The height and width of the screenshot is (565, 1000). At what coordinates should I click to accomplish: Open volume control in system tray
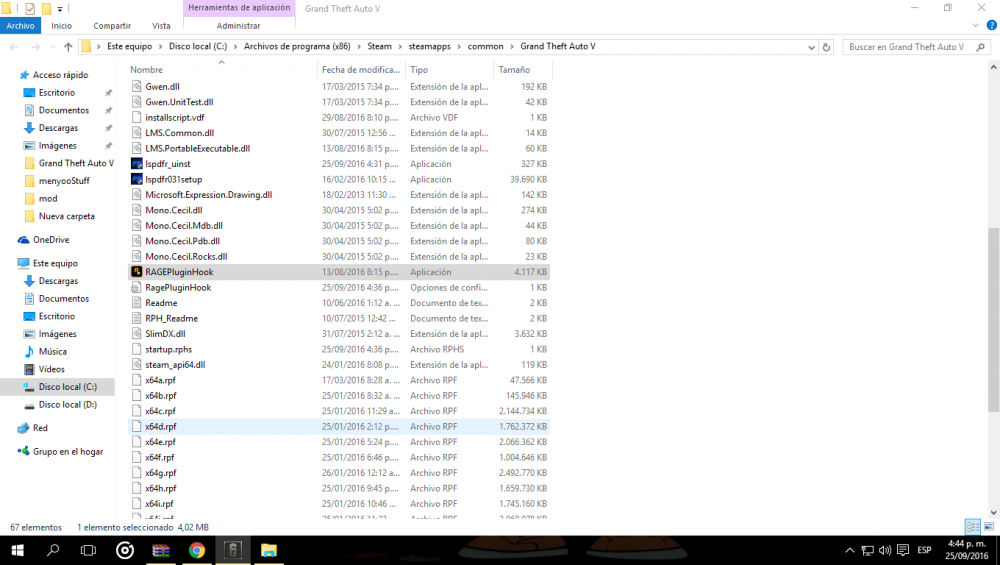point(885,550)
